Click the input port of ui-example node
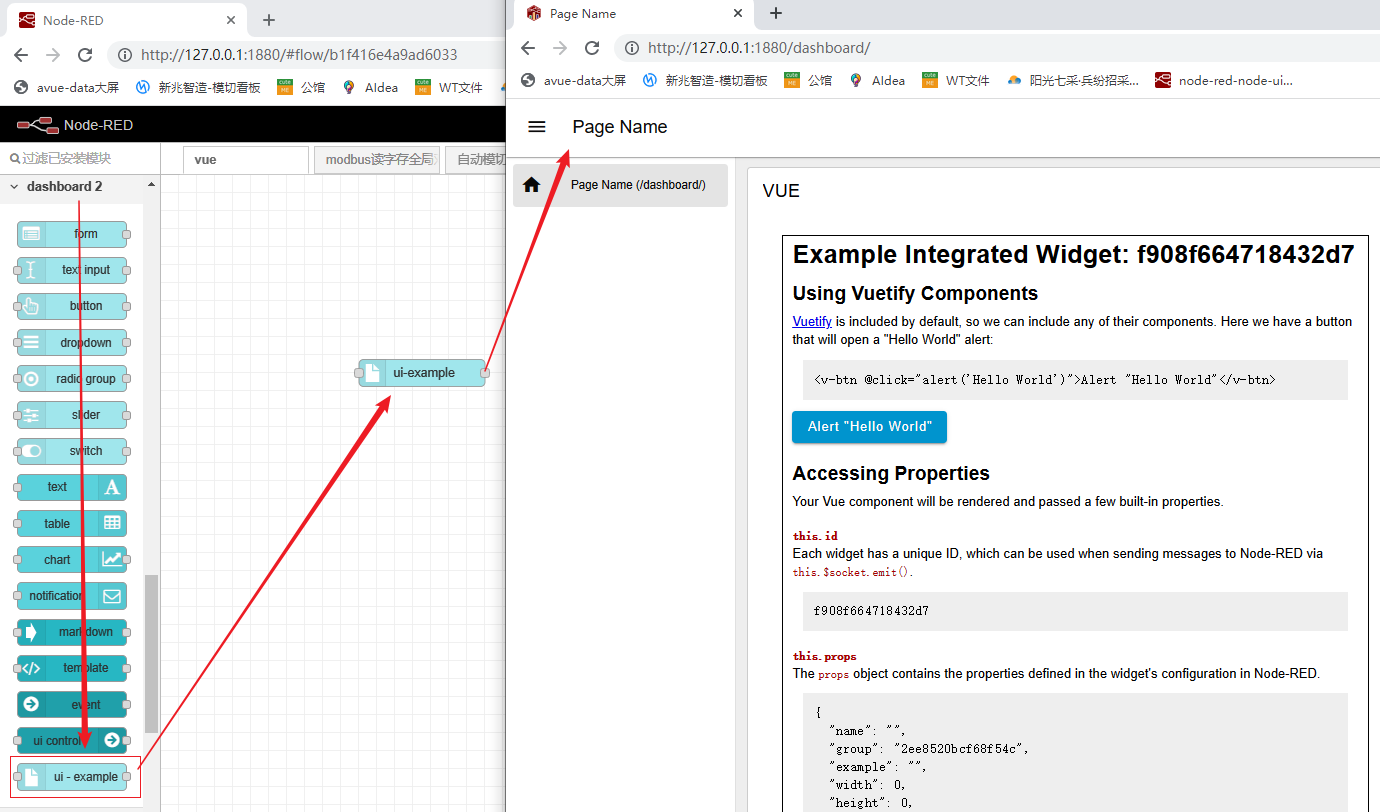Viewport: 1380px width, 812px height. (360, 373)
